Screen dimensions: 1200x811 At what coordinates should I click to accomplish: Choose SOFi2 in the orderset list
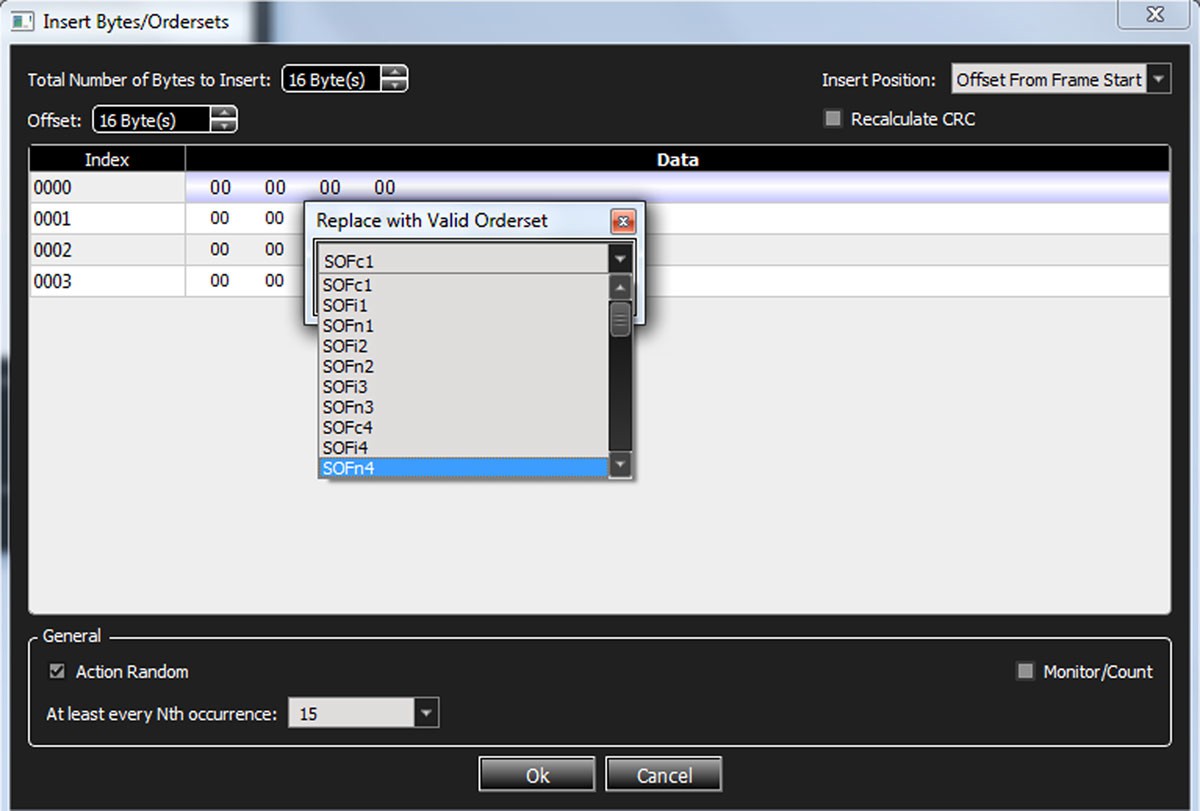464,346
